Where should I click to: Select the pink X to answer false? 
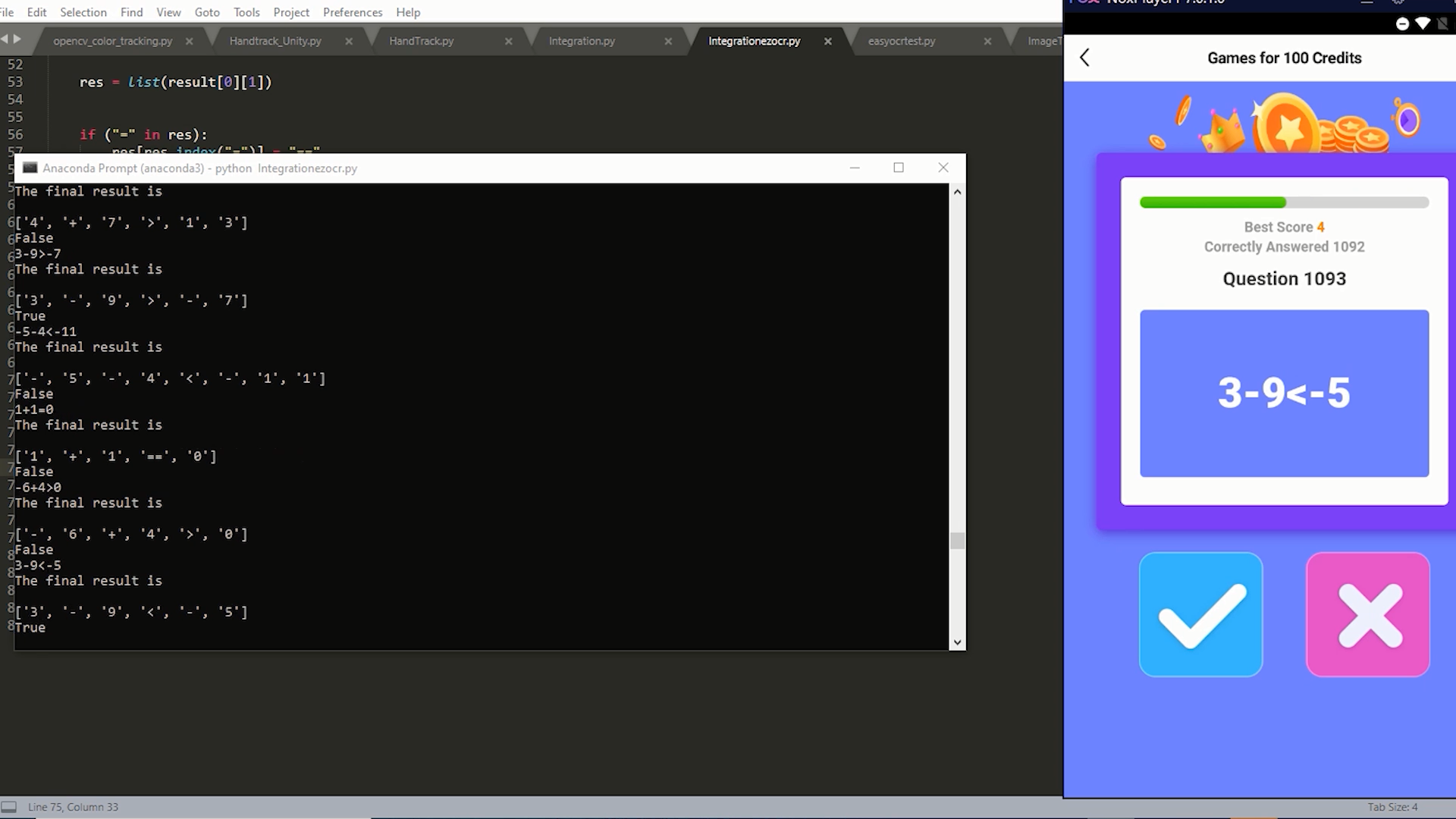click(1367, 615)
